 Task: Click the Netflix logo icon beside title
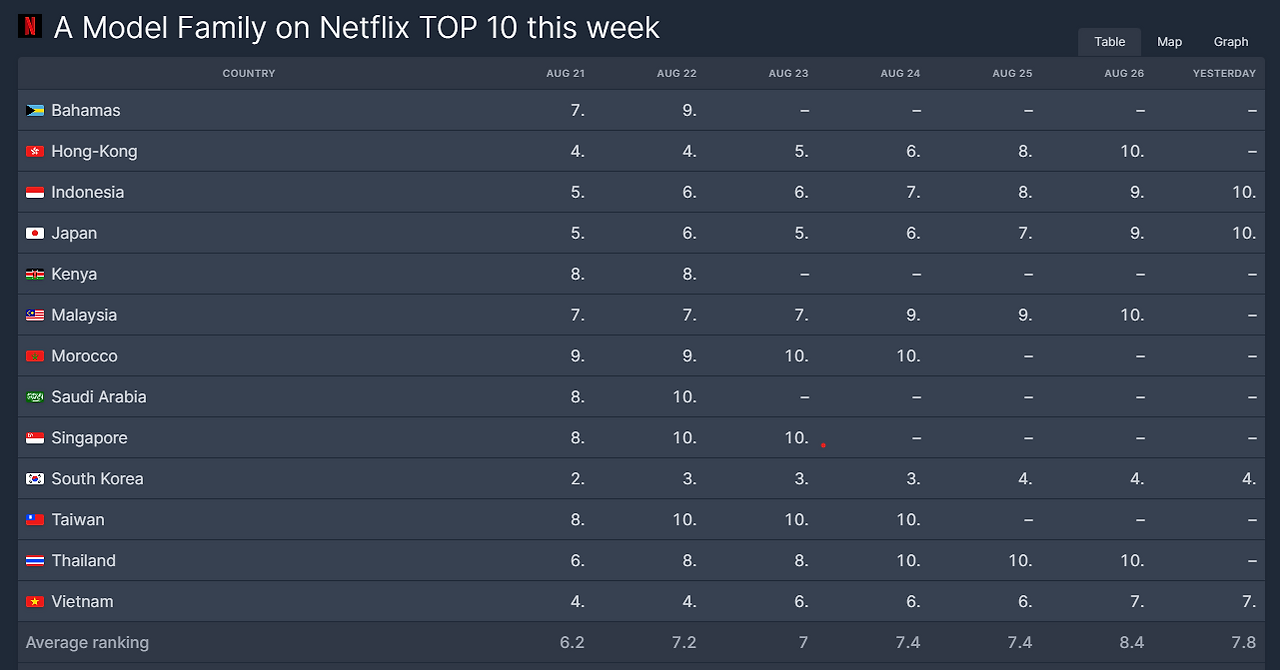tap(30, 26)
